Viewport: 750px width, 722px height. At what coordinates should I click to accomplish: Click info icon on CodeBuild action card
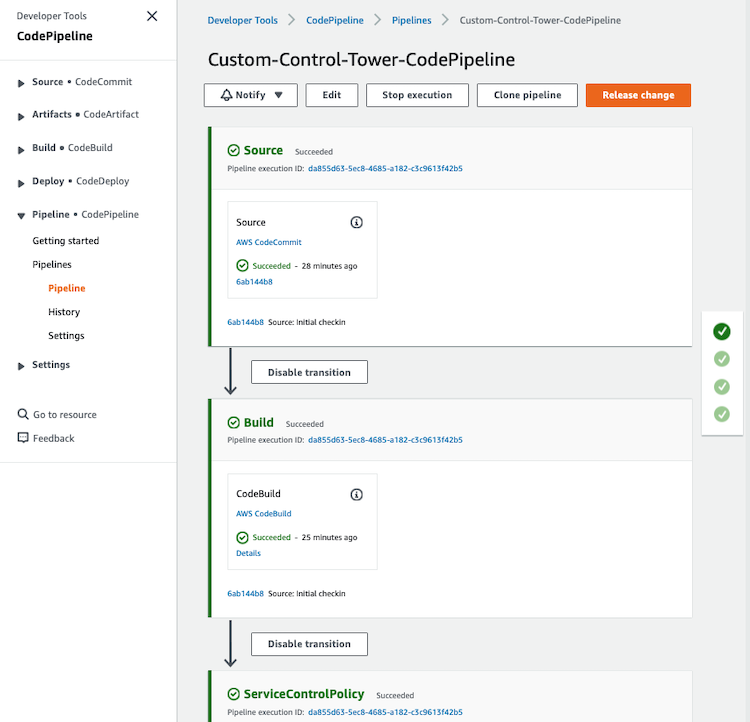click(x=356, y=494)
